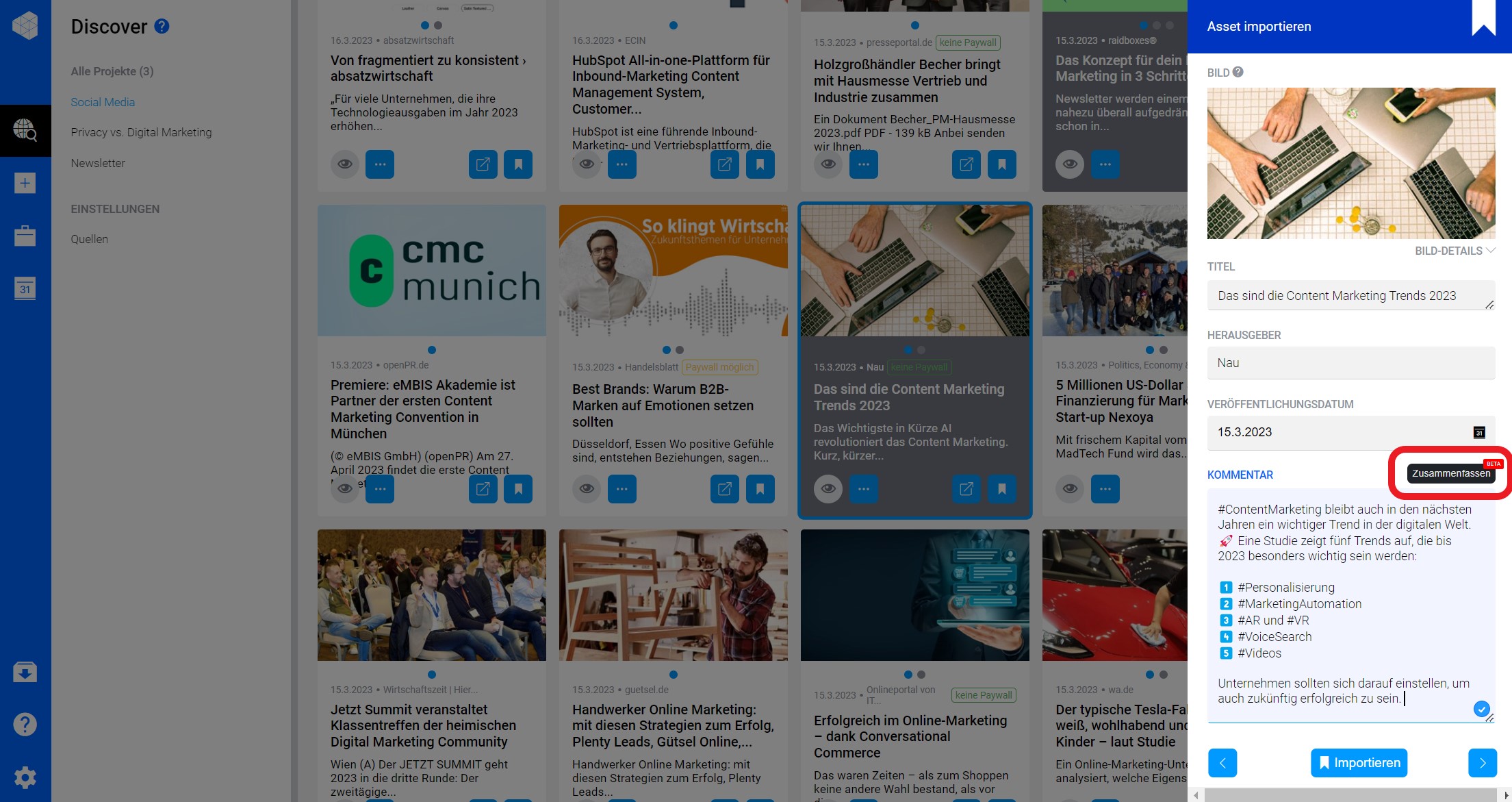Open more options for Content Marketing Trends card
The image size is (1512, 802).
click(864, 489)
